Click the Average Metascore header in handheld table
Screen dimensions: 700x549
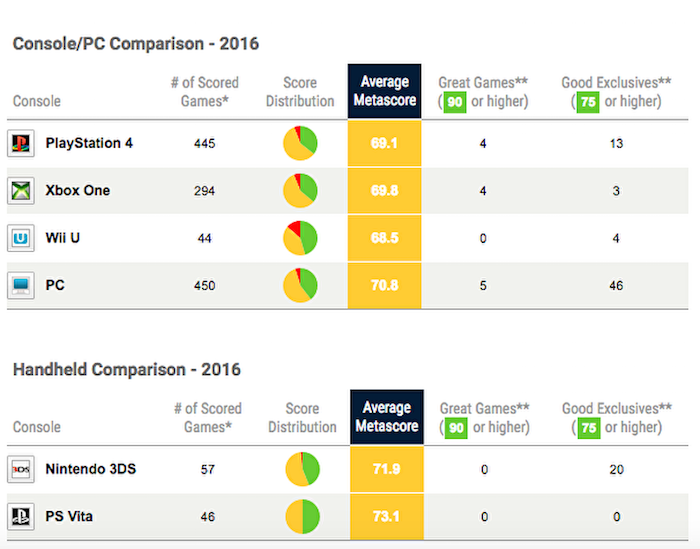(x=386, y=417)
